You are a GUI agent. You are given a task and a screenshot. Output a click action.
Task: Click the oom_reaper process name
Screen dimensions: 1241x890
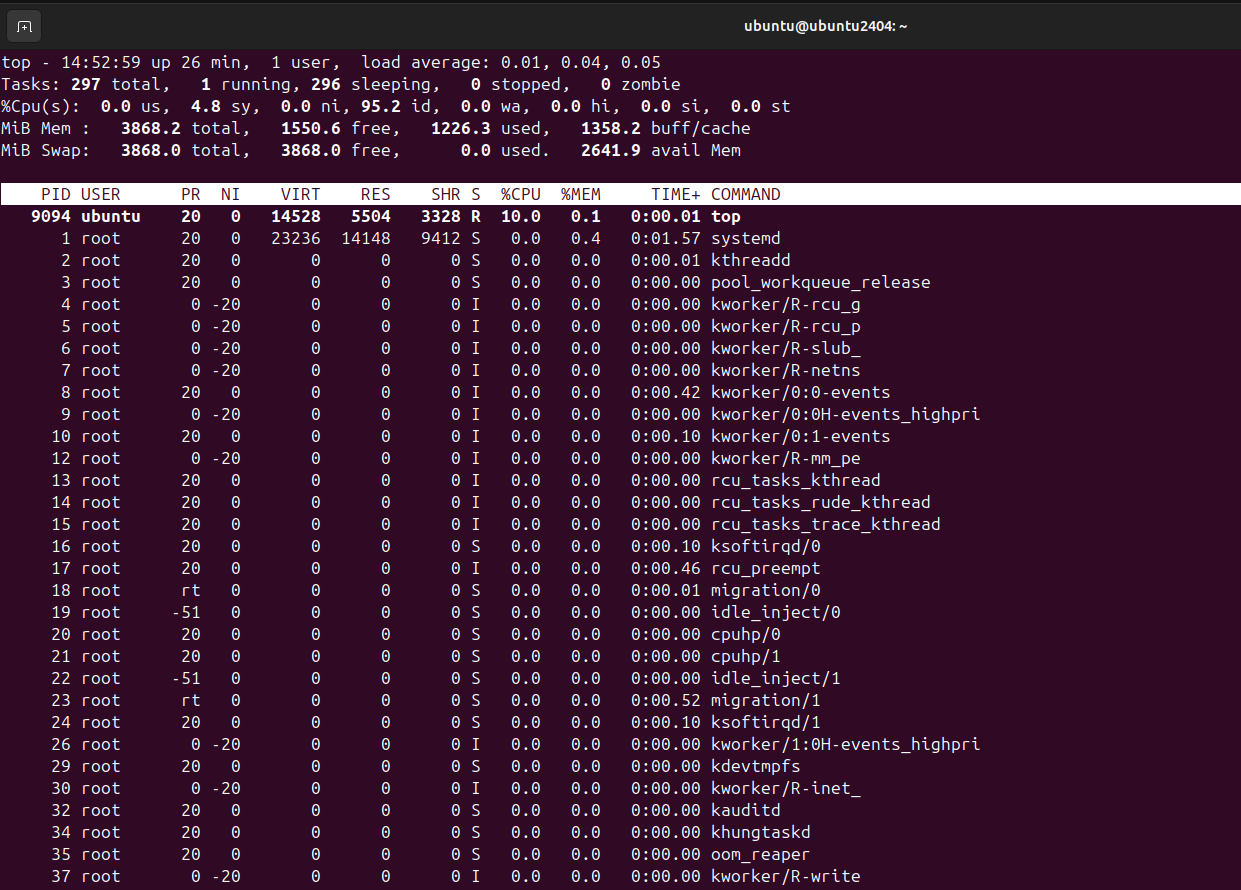(x=760, y=854)
